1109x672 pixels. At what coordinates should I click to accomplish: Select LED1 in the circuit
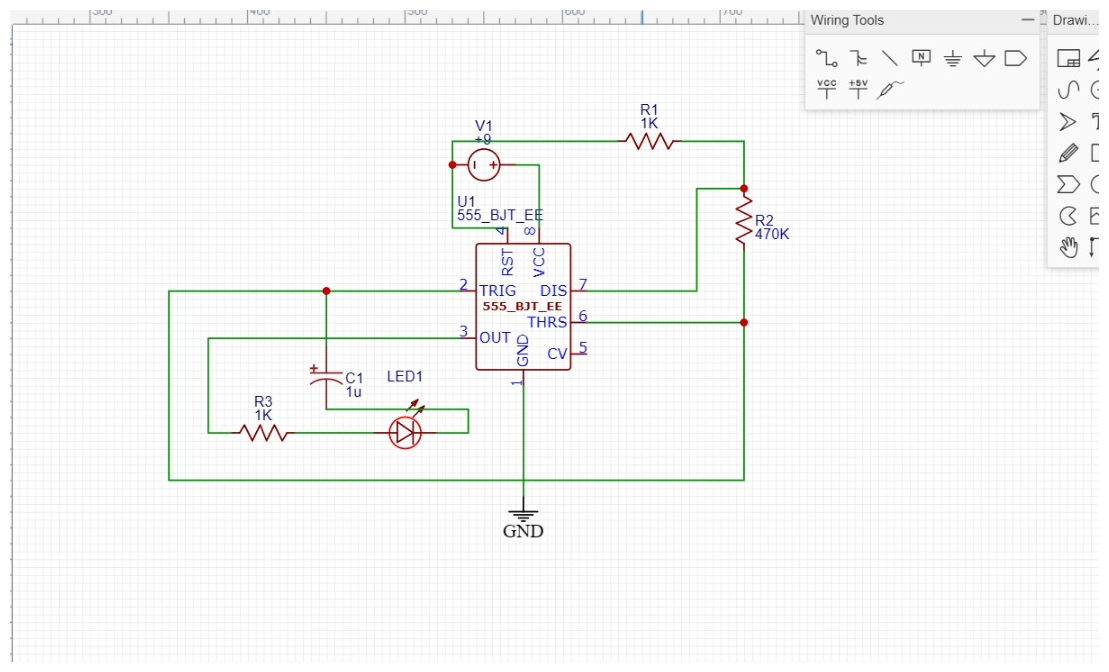click(405, 430)
